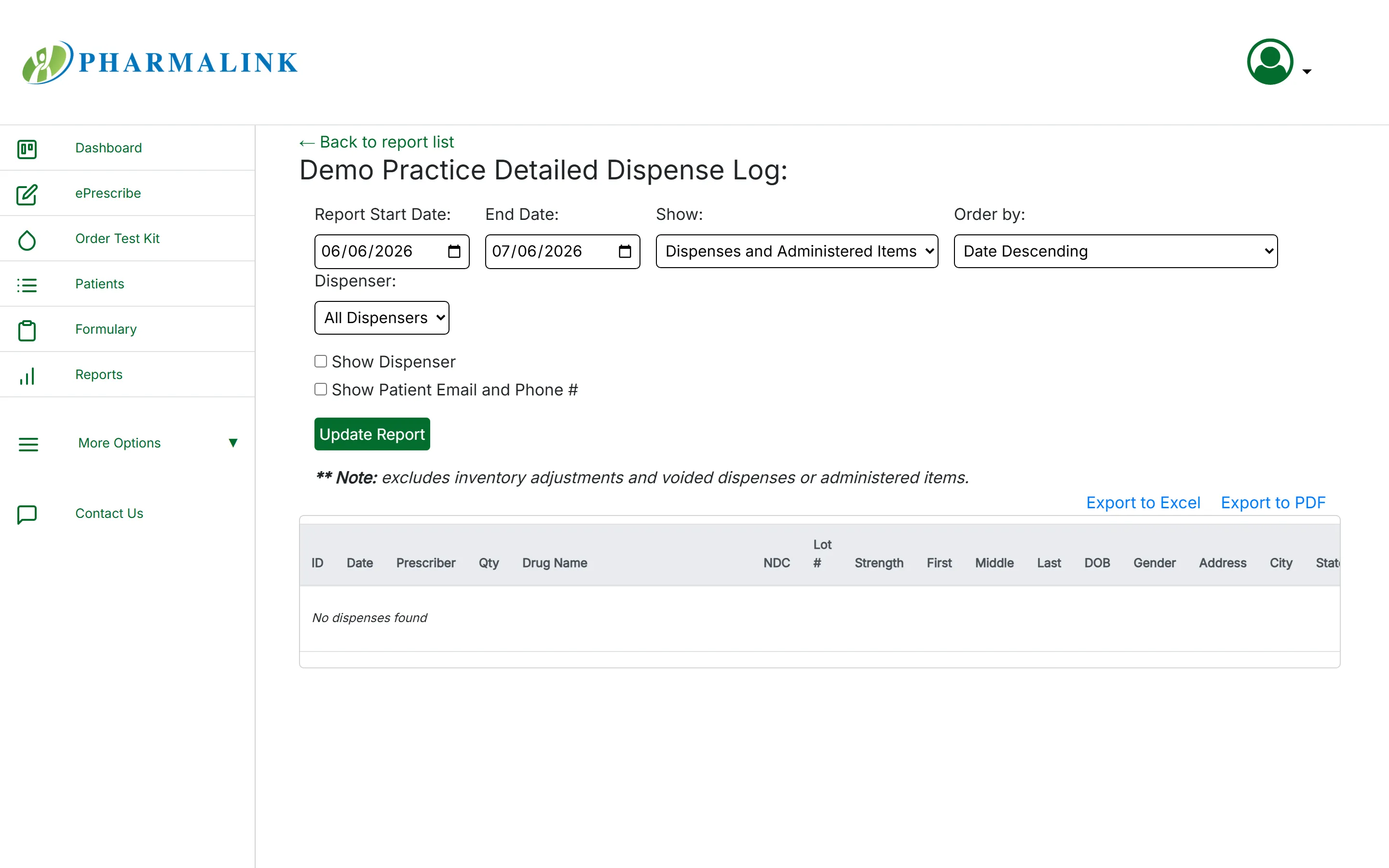The height and width of the screenshot is (868, 1389).
Task: Click the ID column header
Action: tap(317, 563)
